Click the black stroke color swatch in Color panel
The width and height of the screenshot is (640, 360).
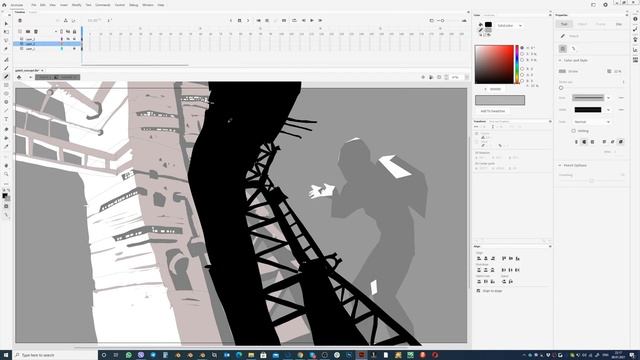[x=488, y=24]
